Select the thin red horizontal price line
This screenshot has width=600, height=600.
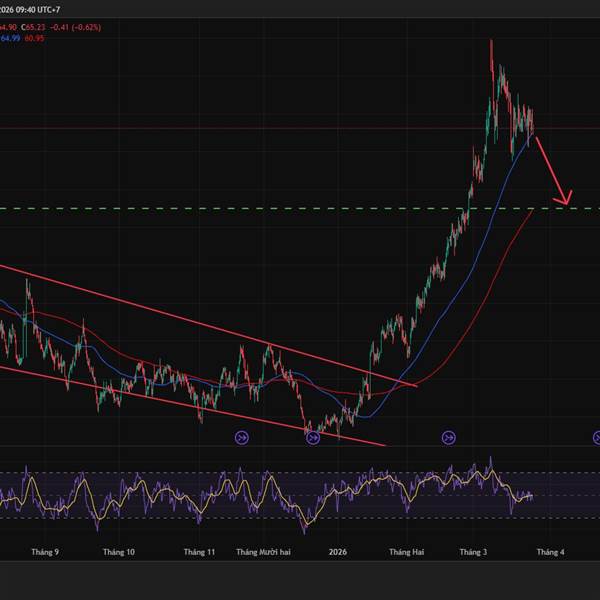point(300,128)
